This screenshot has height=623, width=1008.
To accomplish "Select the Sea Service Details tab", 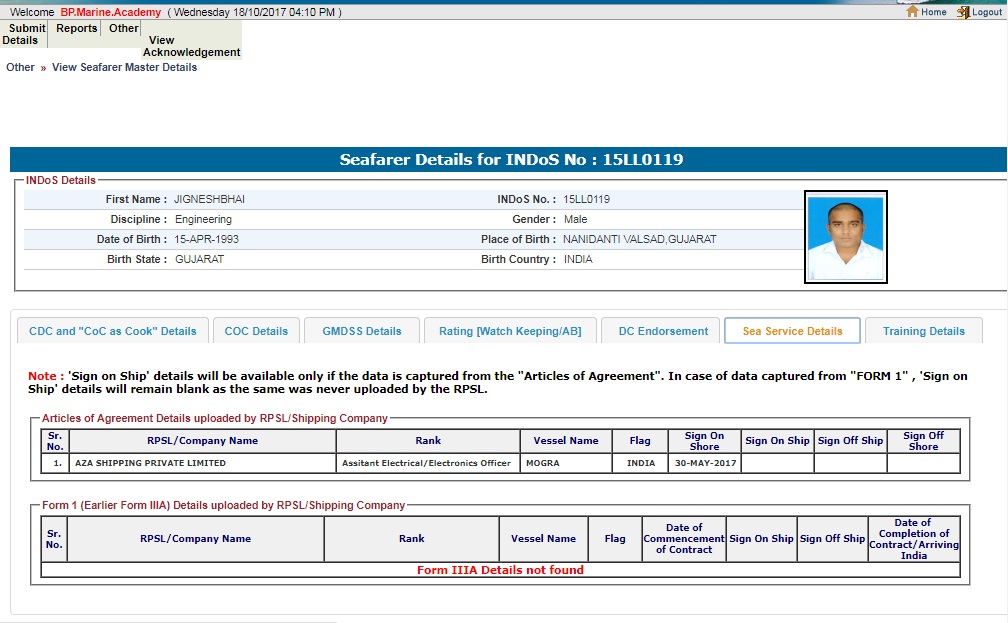I will pyautogui.click(x=792, y=331).
